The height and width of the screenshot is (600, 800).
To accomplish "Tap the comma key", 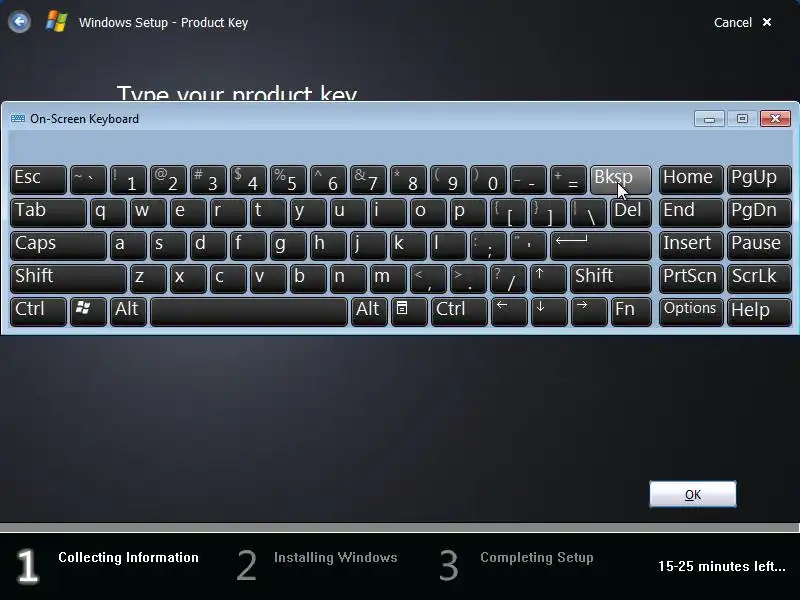I will coord(429,279).
